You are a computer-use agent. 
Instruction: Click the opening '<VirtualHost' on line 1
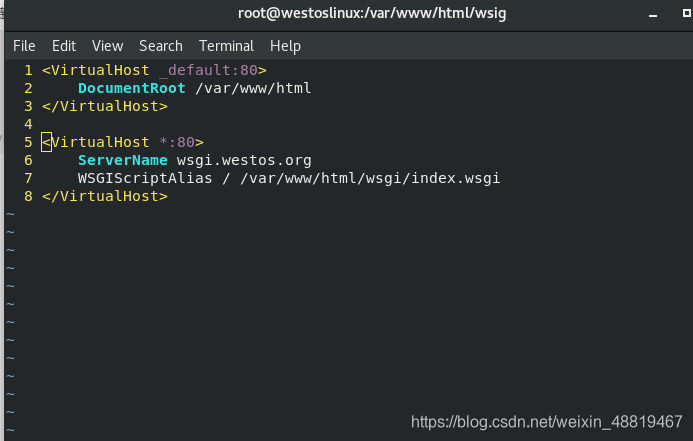pos(96,70)
